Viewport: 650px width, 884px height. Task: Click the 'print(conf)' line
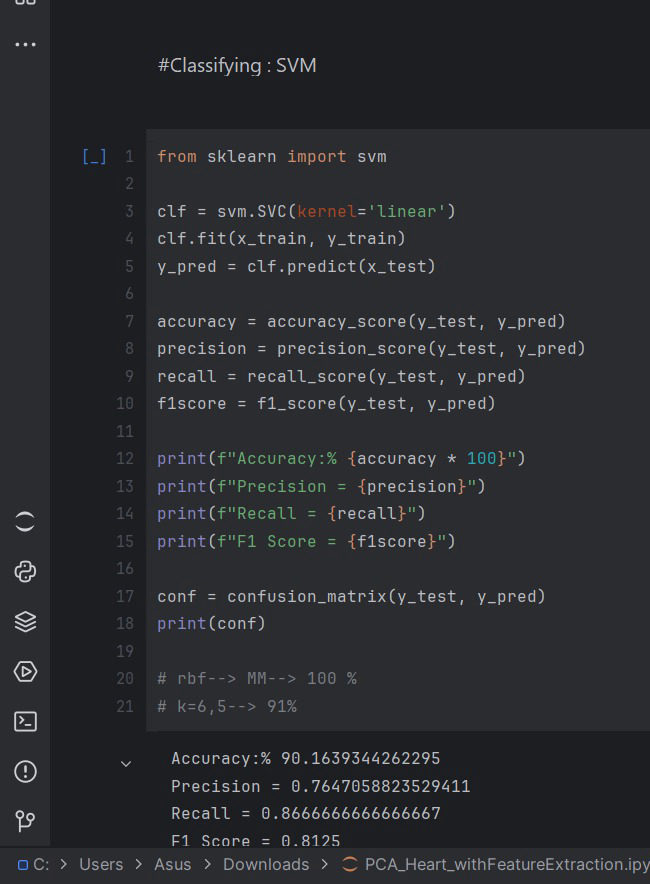(211, 624)
